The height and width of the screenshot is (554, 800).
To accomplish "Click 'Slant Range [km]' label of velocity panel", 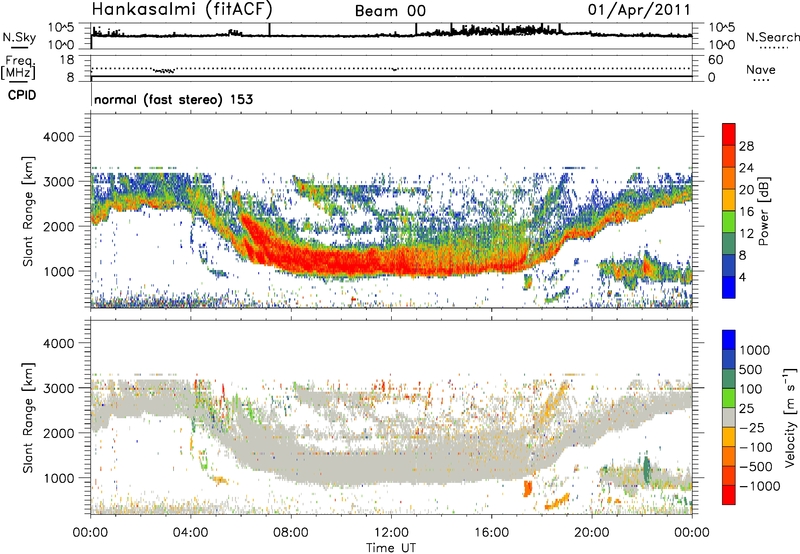I will click(28, 417).
